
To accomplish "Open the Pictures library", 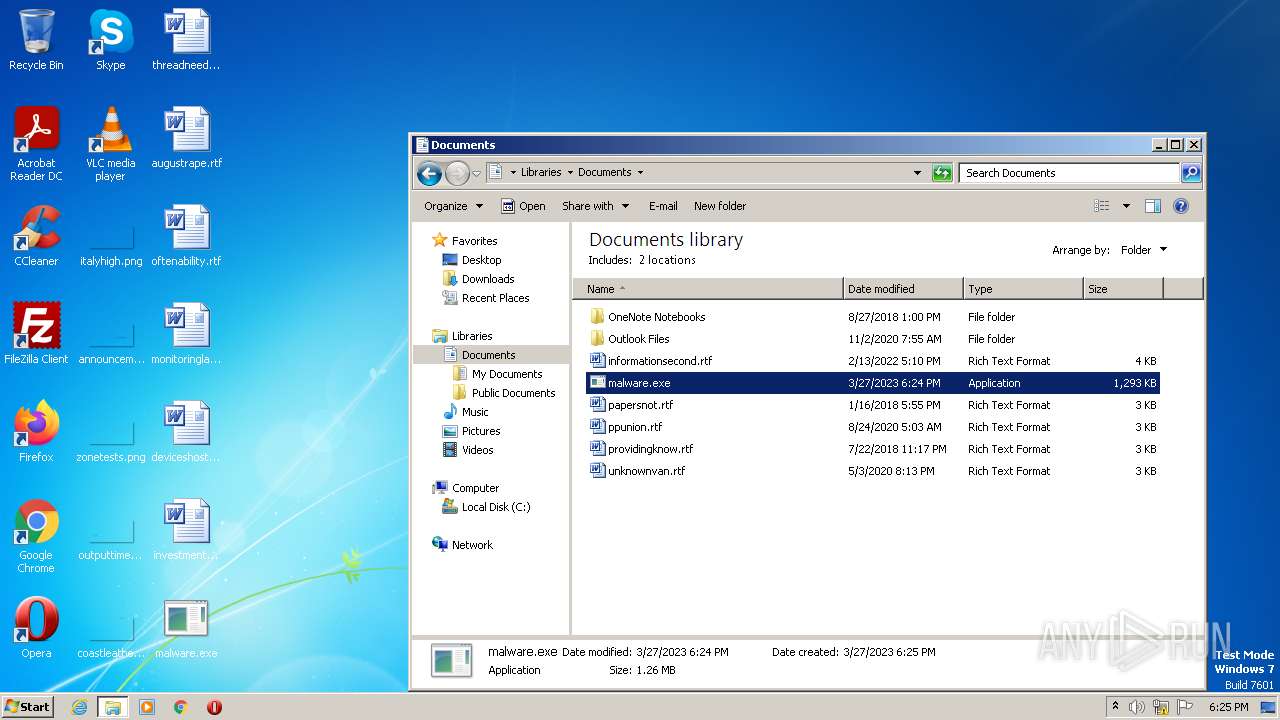I will [x=471, y=431].
